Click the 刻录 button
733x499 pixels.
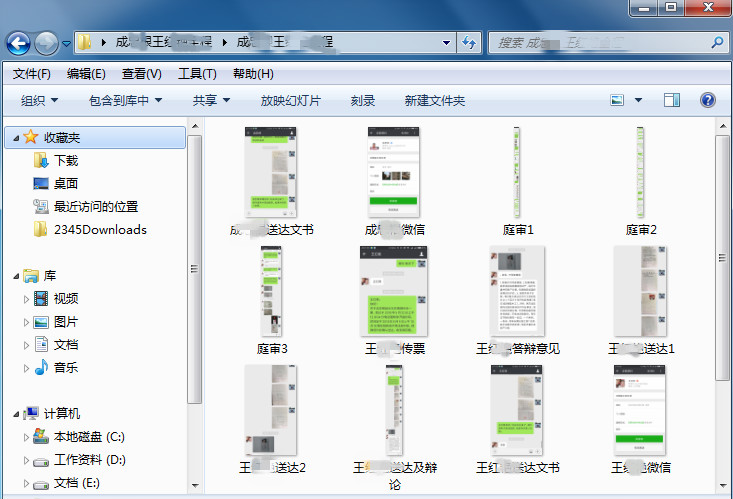tap(363, 101)
